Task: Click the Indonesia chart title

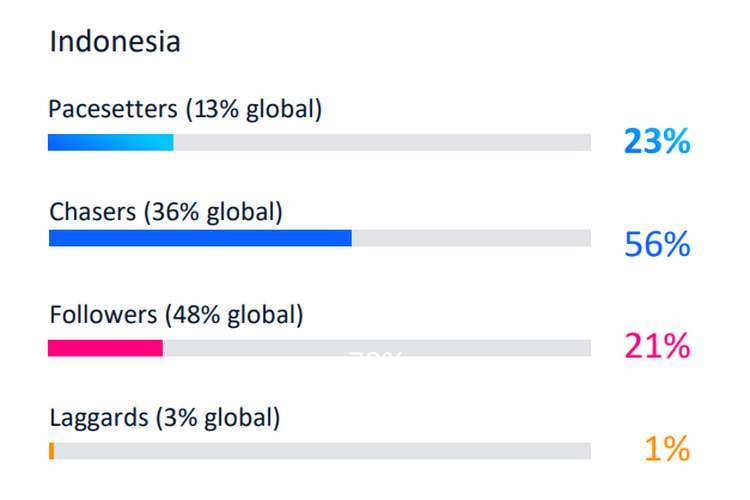Action: (115, 42)
